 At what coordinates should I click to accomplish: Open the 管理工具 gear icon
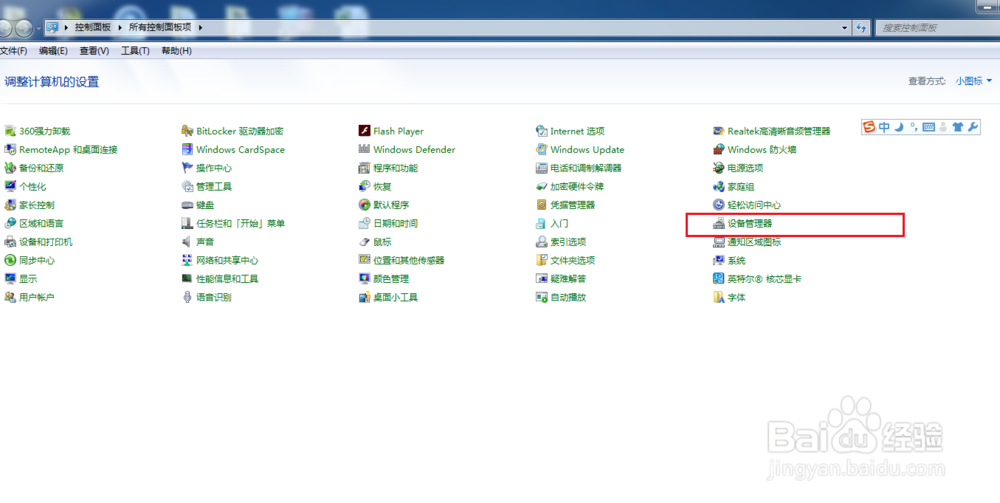[x=187, y=187]
